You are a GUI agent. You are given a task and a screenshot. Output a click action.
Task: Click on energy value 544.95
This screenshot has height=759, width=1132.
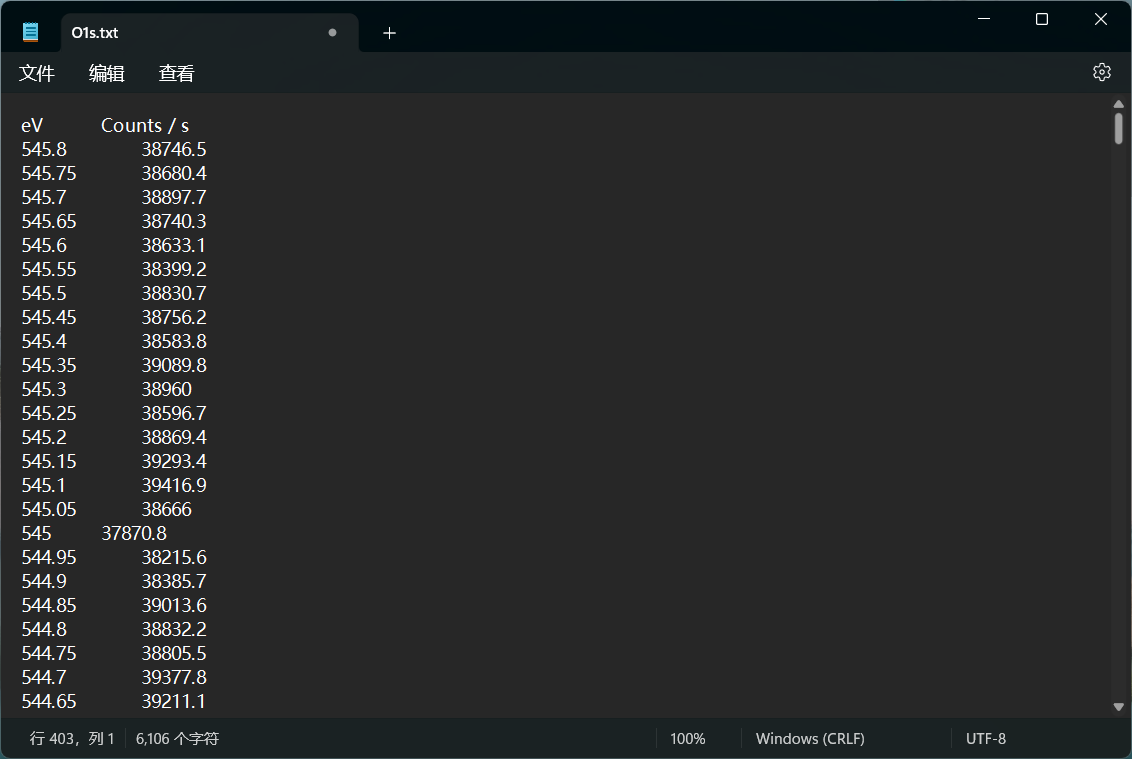(48, 557)
